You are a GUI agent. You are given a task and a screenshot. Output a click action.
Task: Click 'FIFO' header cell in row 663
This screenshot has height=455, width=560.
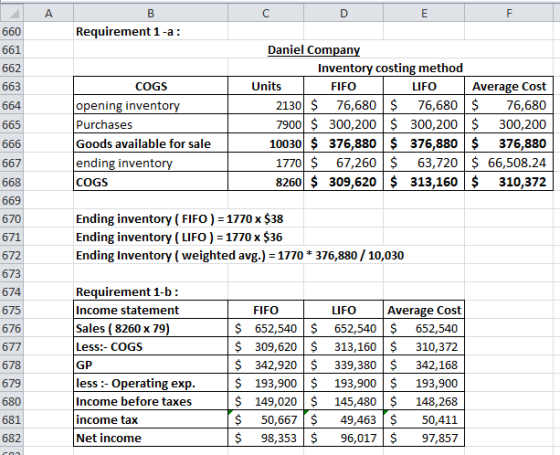tap(344, 86)
